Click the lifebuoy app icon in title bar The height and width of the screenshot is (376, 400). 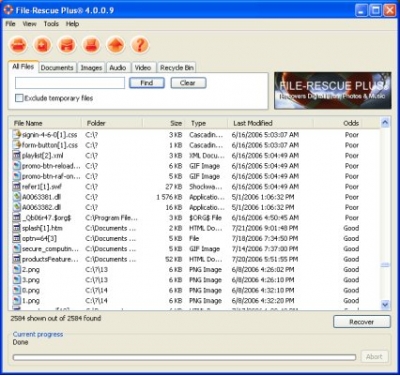click(8, 10)
